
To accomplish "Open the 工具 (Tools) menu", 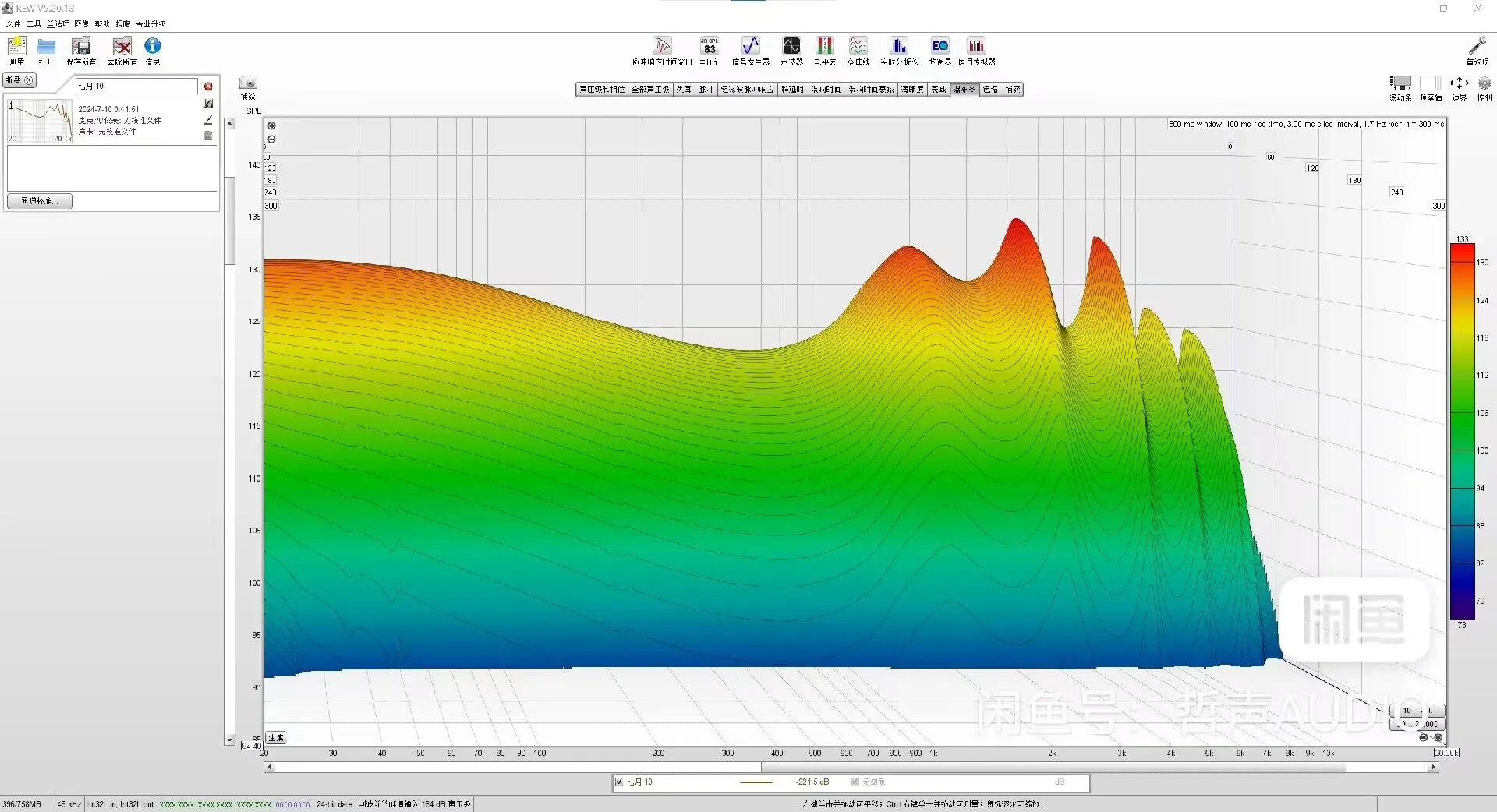I will tap(34, 24).
